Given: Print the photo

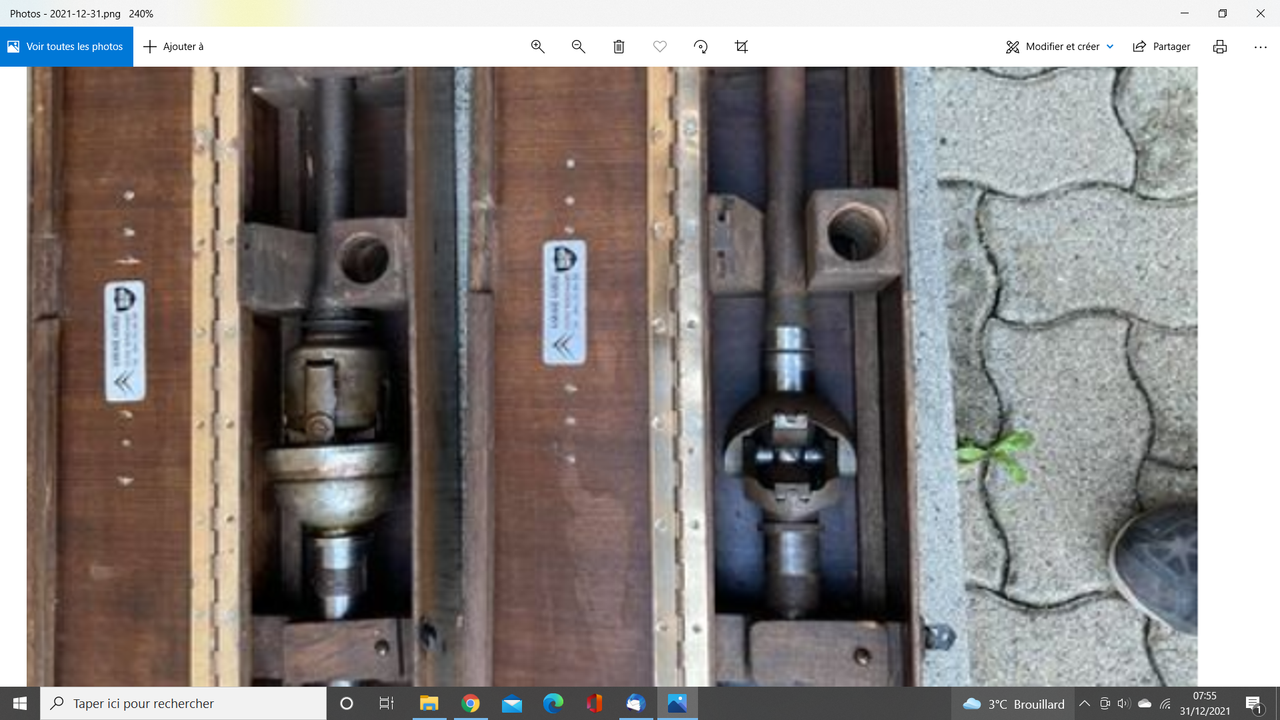Looking at the screenshot, I should click(1220, 47).
